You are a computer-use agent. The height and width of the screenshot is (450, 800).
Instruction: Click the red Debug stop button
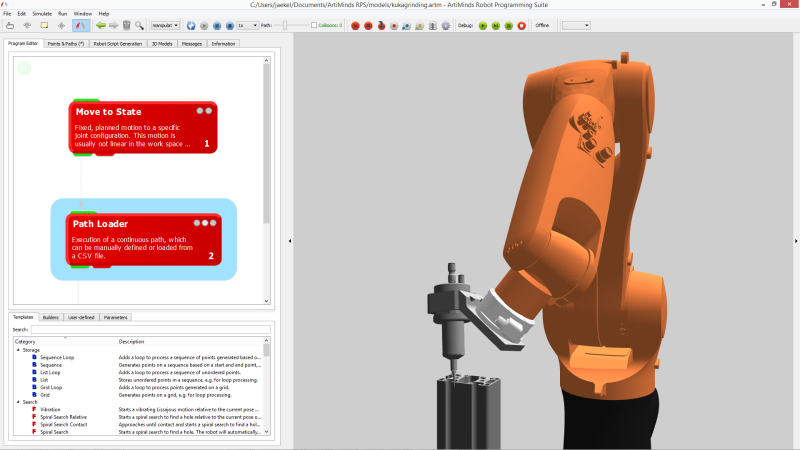tap(521, 25)
